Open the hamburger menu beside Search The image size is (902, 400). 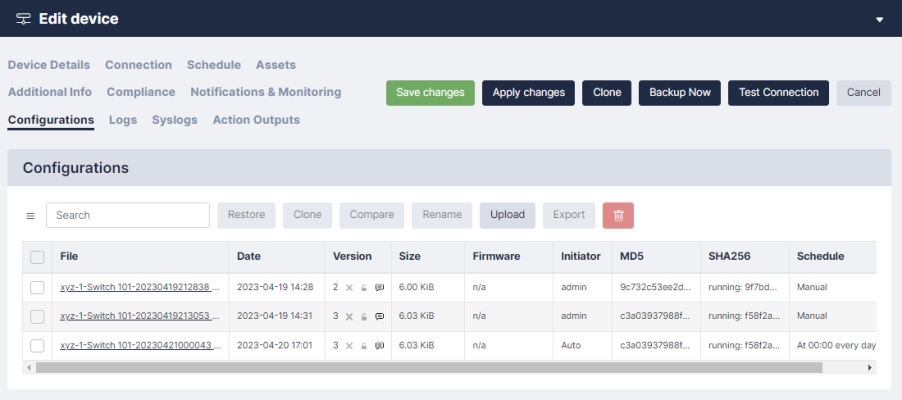(30, 216)
